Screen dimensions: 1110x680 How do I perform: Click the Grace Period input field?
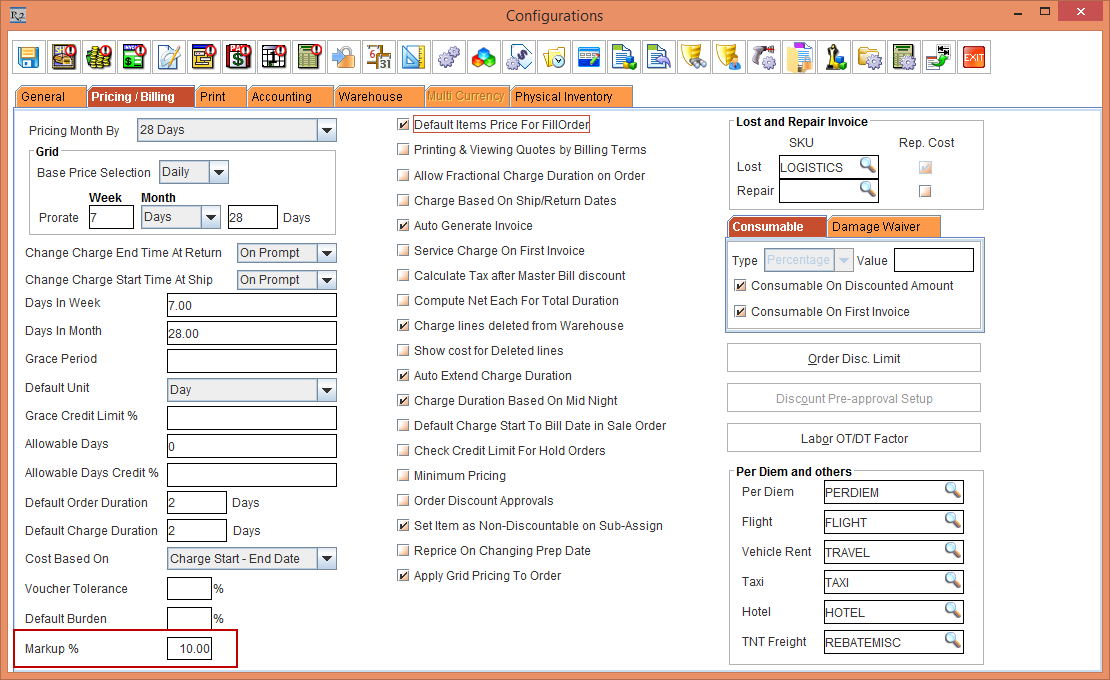coord(251,360)
